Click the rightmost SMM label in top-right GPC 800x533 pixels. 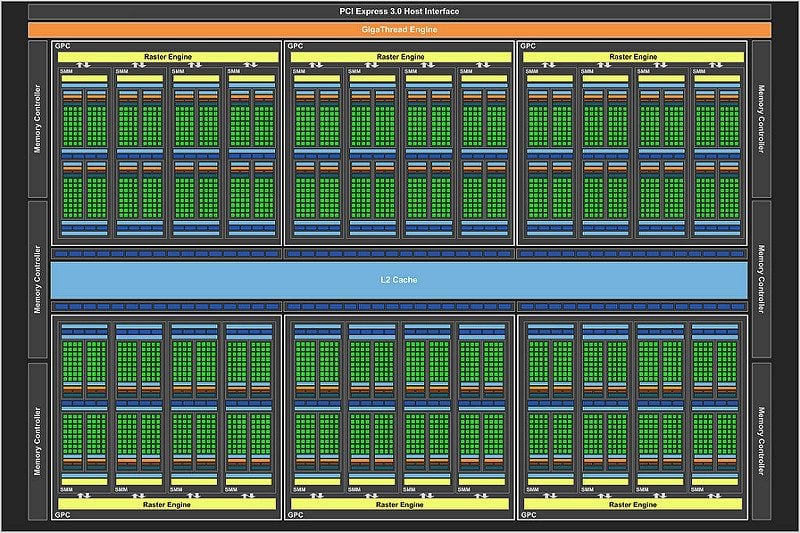(699, 71)
